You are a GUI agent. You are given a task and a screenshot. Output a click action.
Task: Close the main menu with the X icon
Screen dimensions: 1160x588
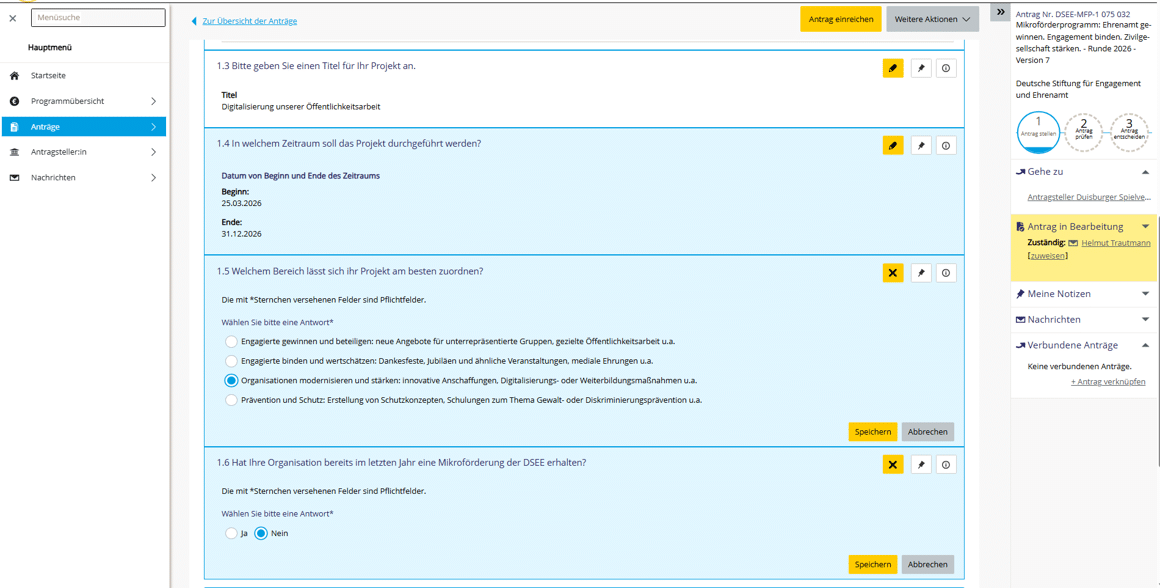click(13, 18)
